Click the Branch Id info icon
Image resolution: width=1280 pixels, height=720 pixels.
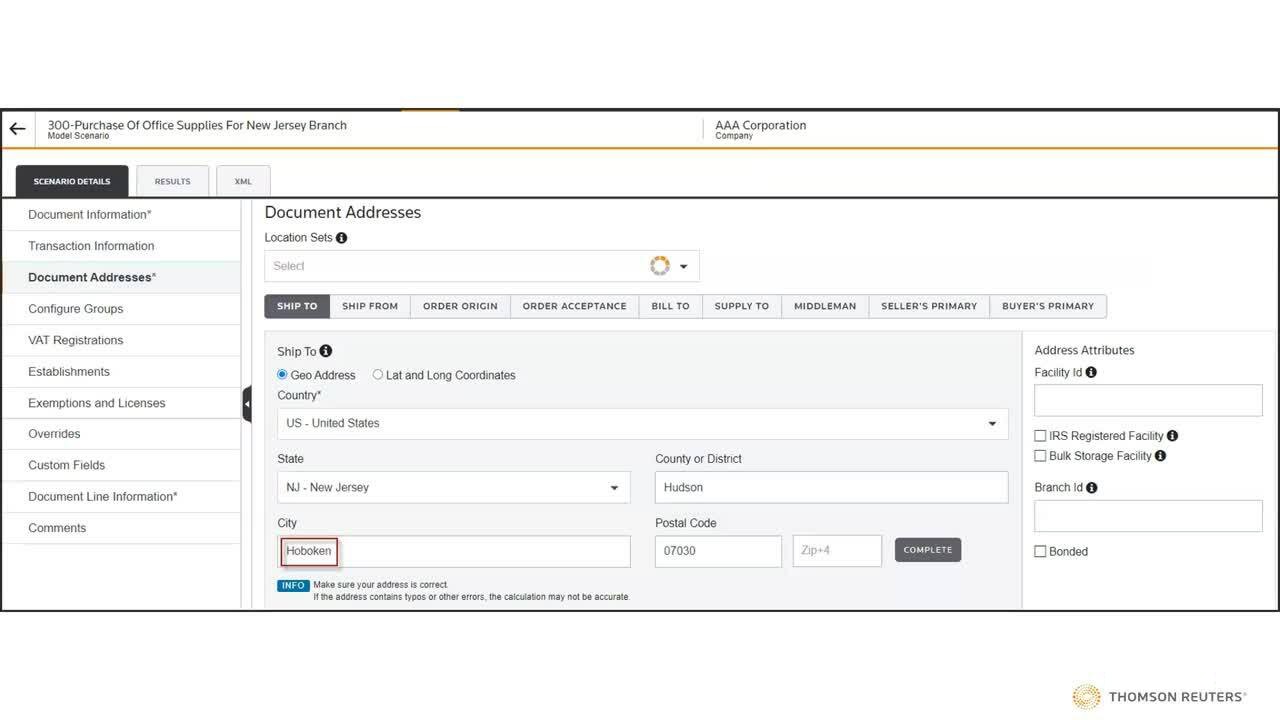(1092, 488)
